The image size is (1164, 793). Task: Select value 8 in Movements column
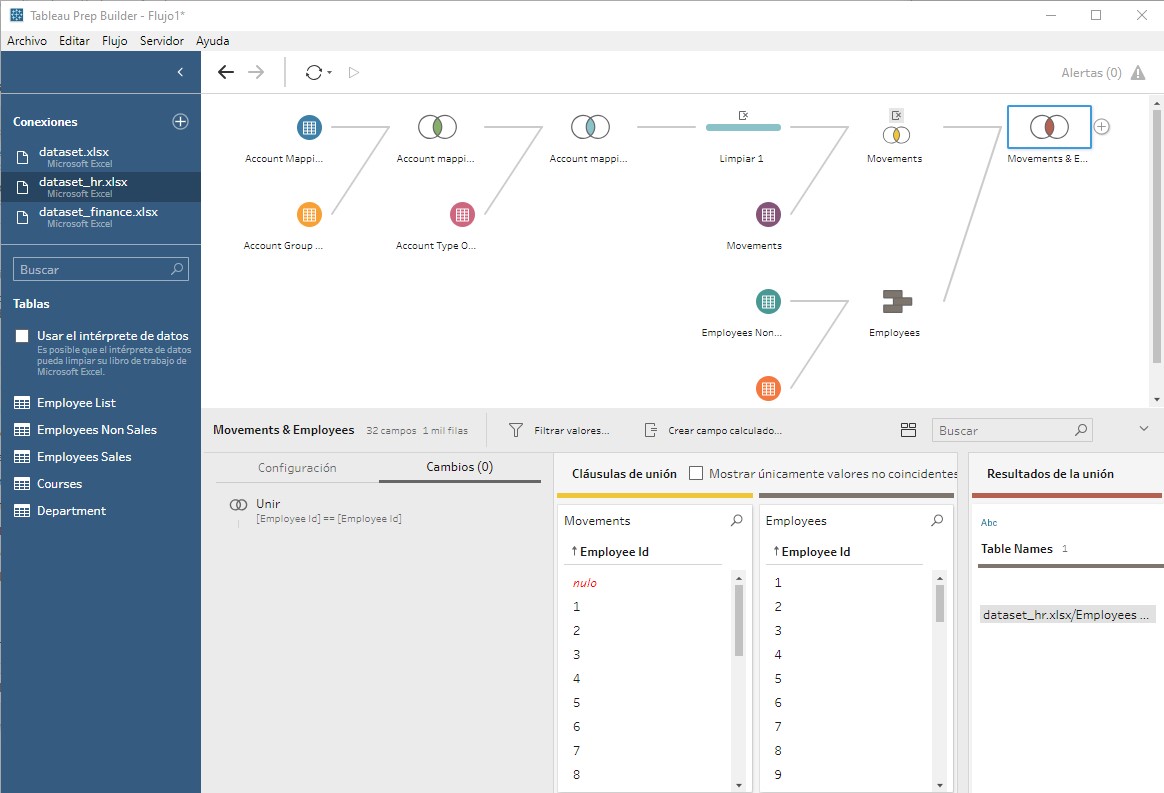[x=576, y=774]
